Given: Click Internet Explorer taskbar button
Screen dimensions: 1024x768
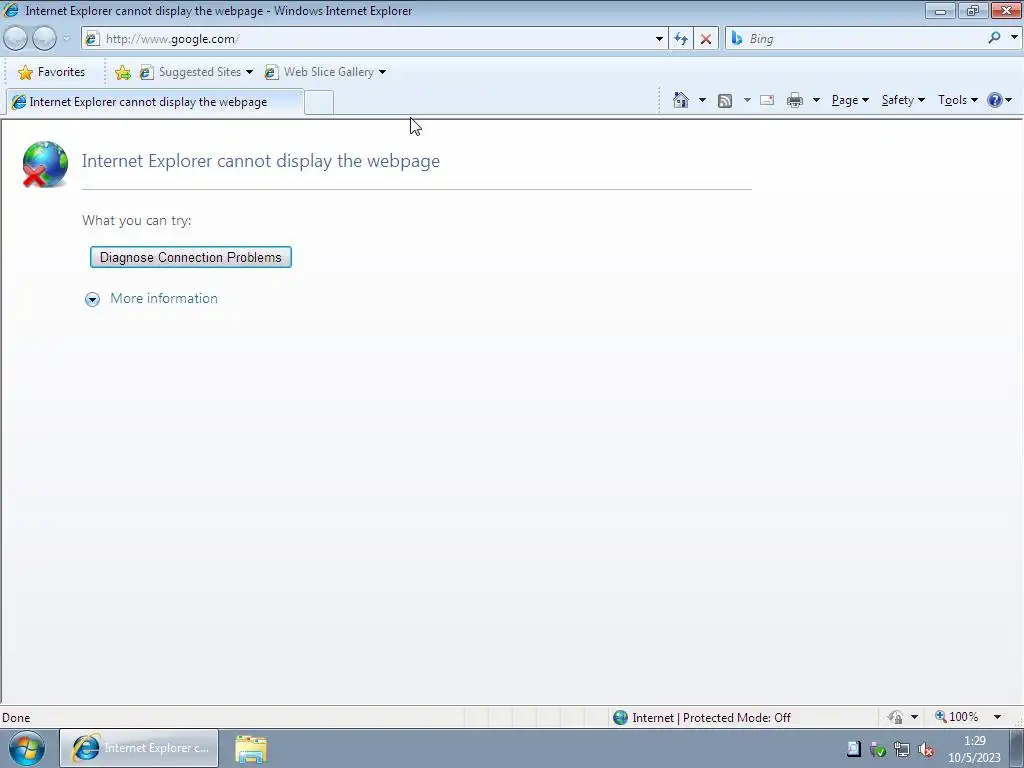Looking at the screenshot, I should coord(139,748).
